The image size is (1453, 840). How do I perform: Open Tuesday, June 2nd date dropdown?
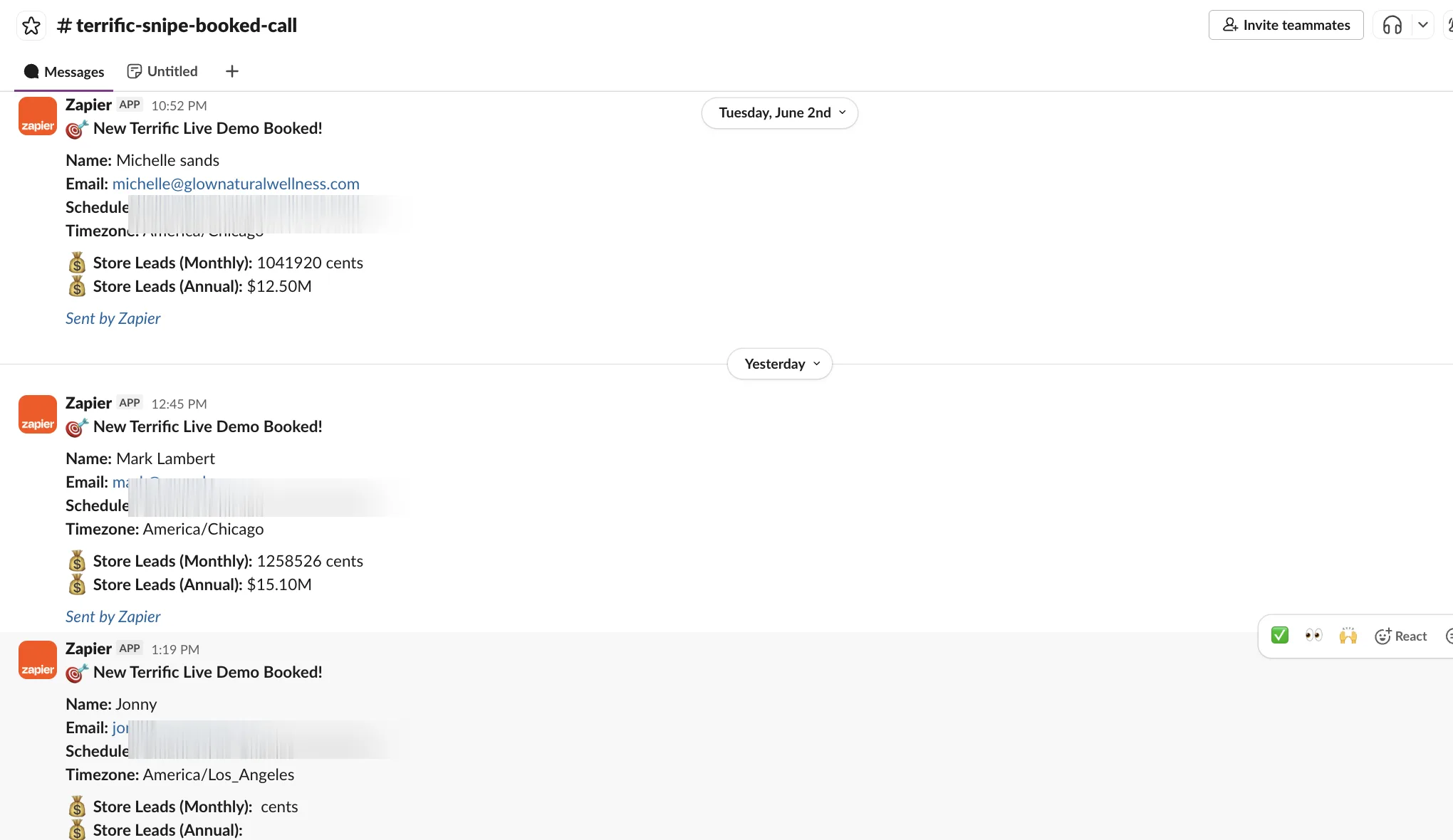click(780, 112)
